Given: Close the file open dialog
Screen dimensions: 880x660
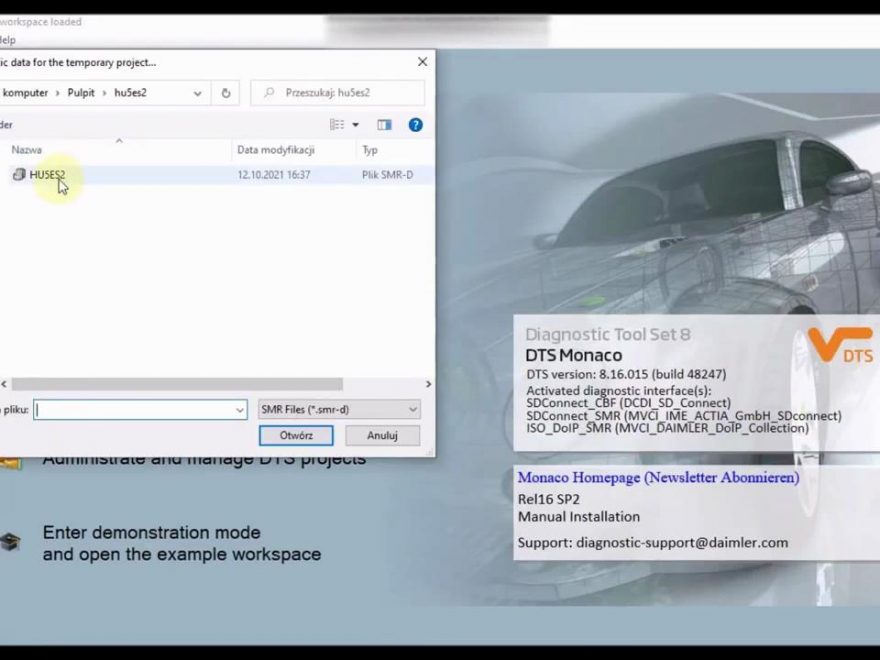Looking at the screenshot, I should (x=423, y=62).
